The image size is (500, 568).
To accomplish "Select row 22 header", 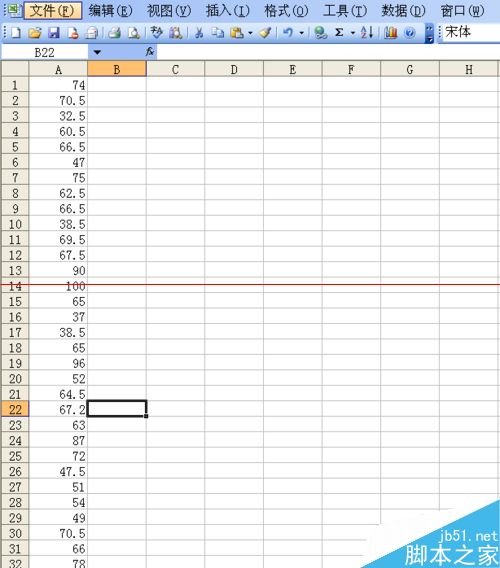I will (15, 409).
